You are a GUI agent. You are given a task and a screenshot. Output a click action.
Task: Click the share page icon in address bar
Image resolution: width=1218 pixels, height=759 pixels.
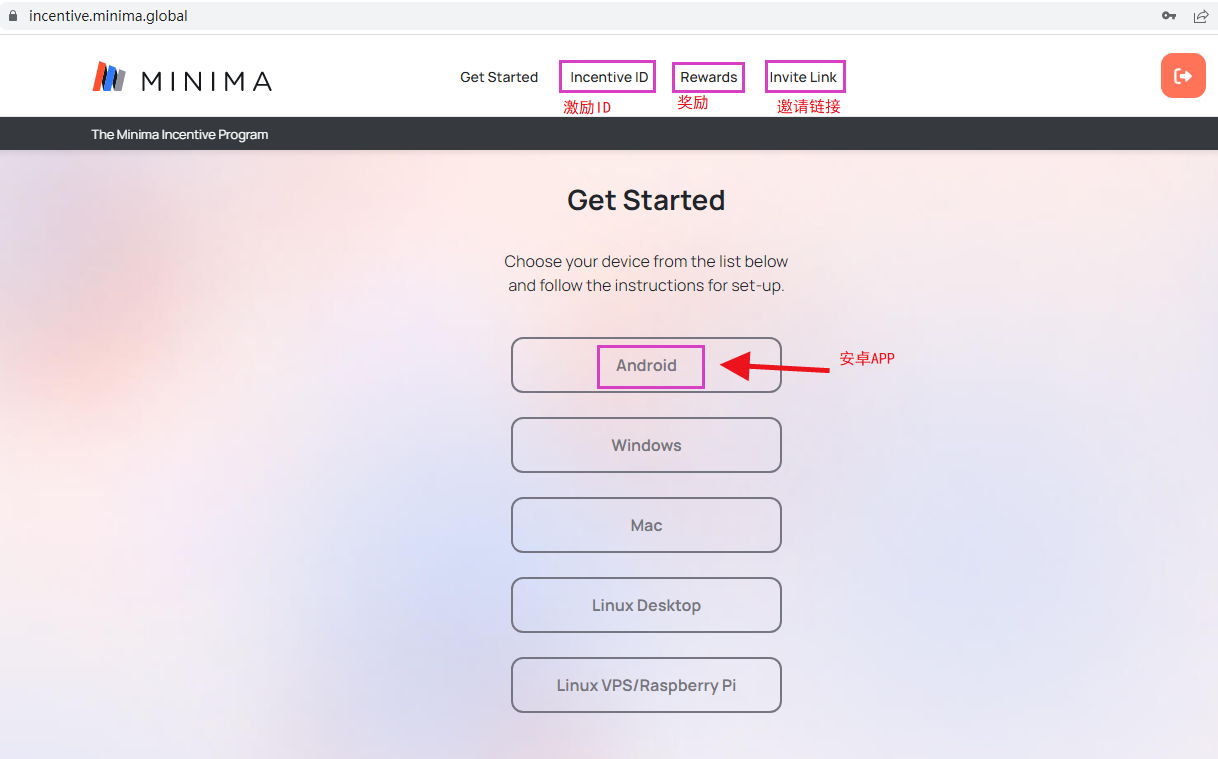(1201, 16)
